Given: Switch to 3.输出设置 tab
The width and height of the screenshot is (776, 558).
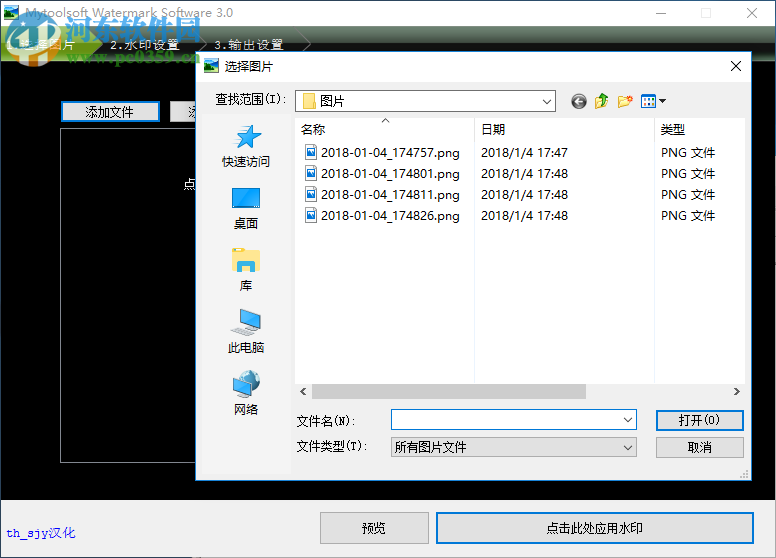Looking at the screenshot, I should pyautogui.click(x=248, y=45).
